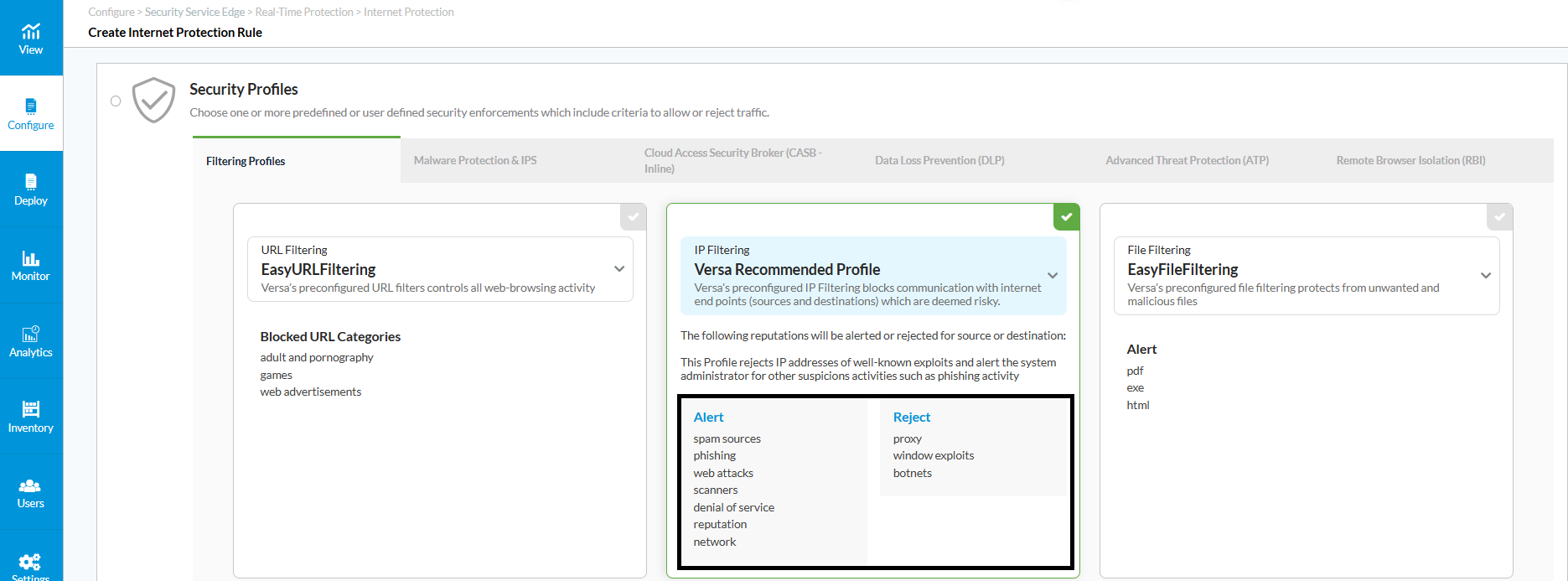Image resolution: width=1568 pixels, height=581 pixels.
Task: Open Advanced Threat Protection (ATP) tab
Action: (1187, 160)
